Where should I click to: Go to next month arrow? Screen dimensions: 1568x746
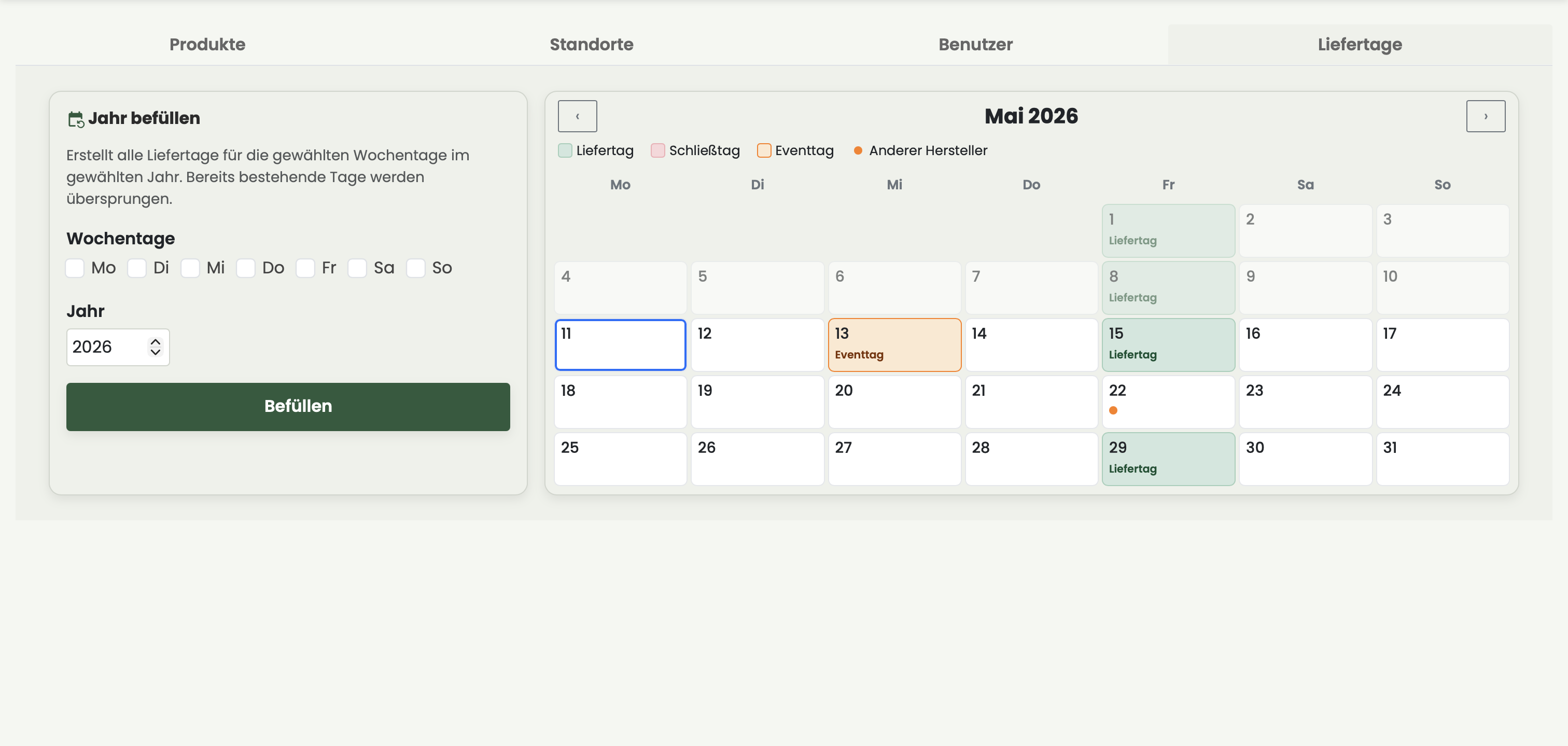coord(1485,116)
